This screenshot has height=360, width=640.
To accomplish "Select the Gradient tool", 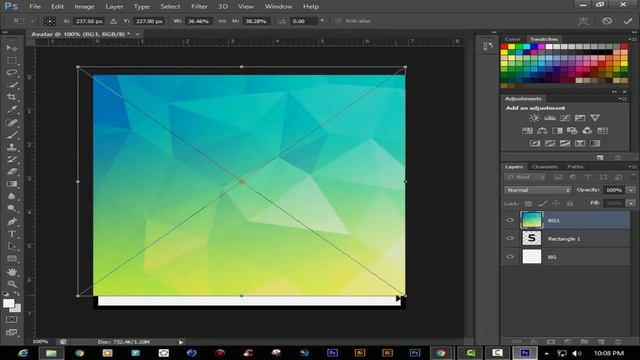I will click(12, 184).
